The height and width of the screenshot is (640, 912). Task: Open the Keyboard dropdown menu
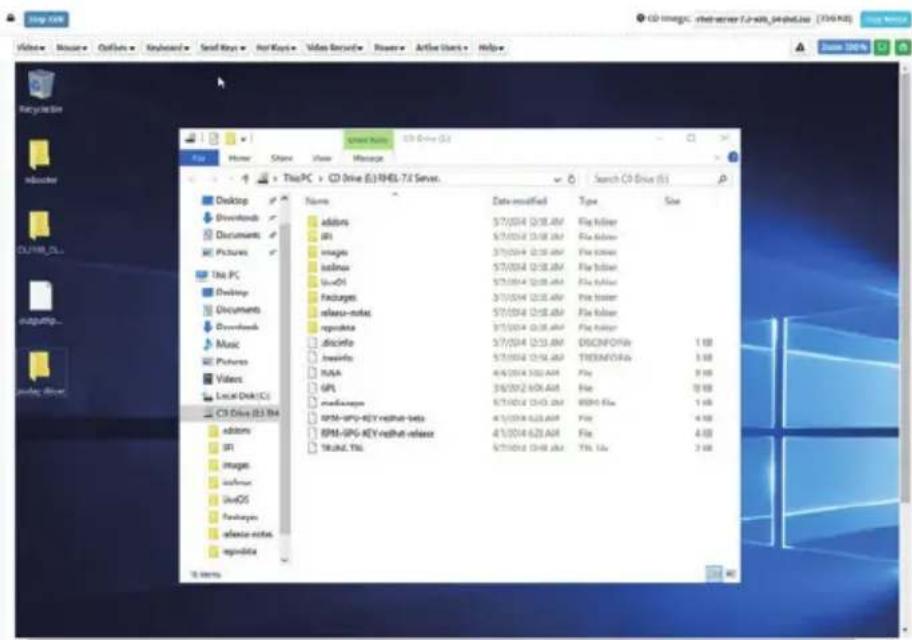pyautogui.click(x=168, y=48)
